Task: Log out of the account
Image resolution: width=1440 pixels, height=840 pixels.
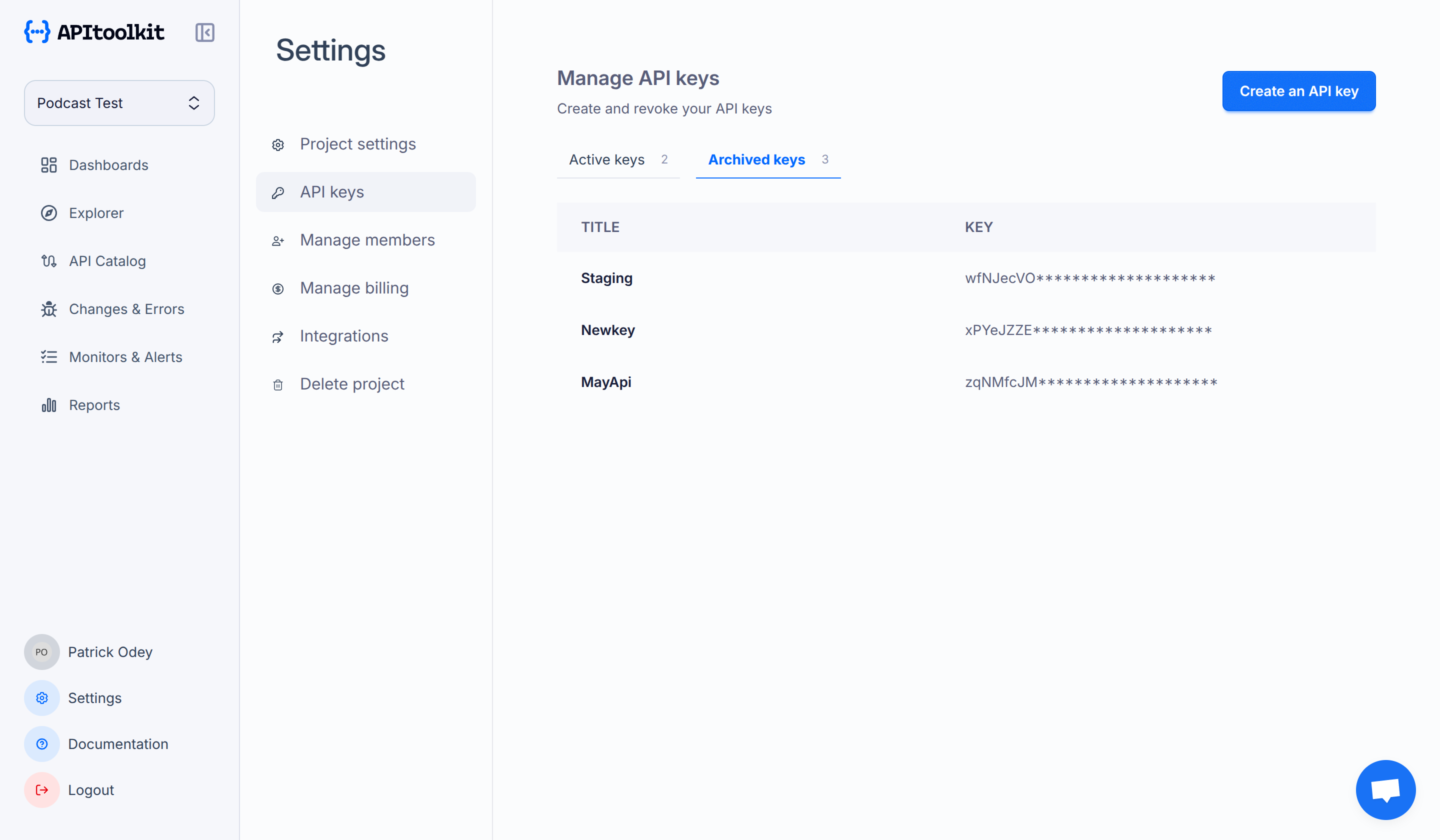Action: point(91,789)
